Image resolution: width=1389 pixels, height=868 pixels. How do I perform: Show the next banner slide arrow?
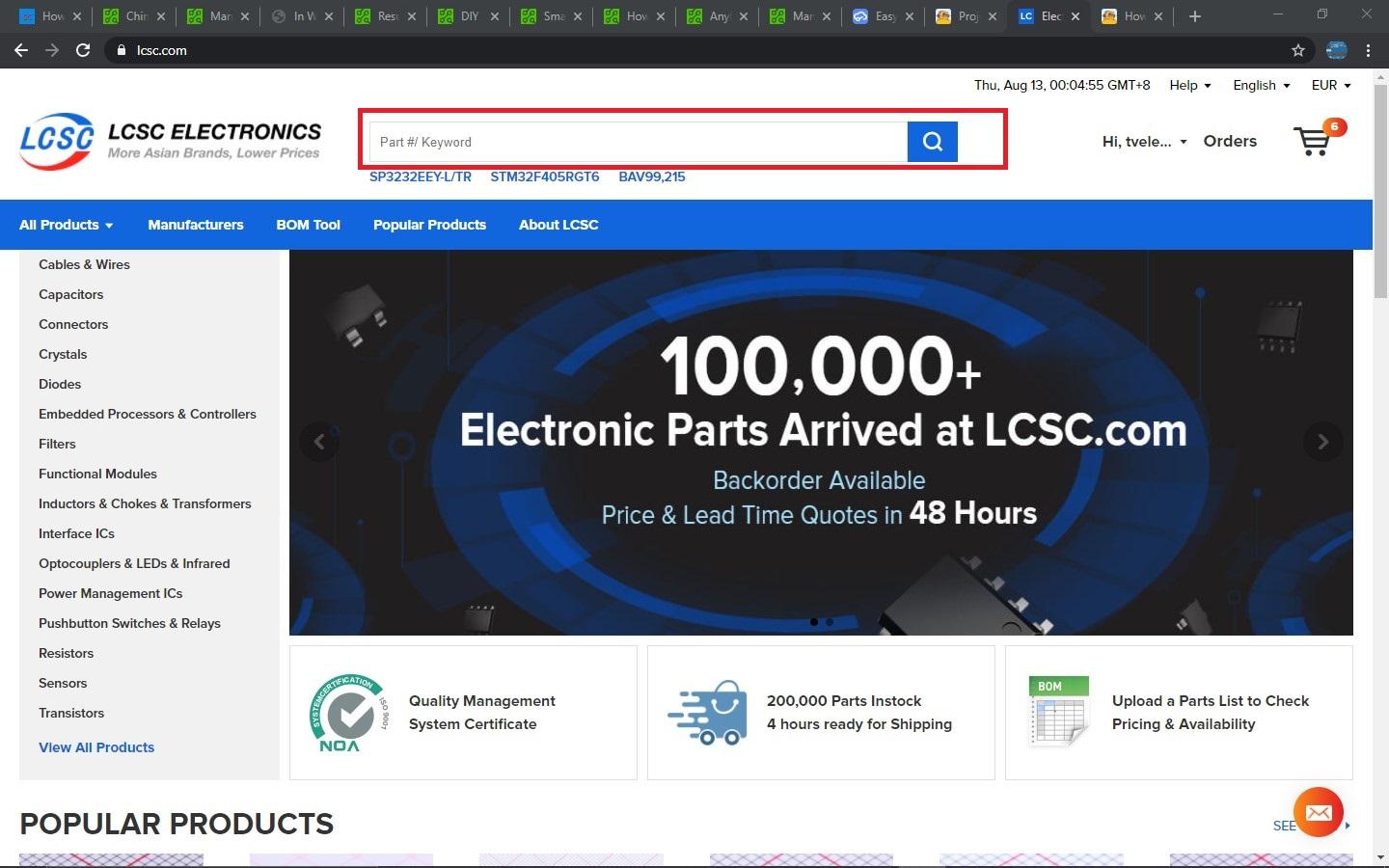point(1322,442)
